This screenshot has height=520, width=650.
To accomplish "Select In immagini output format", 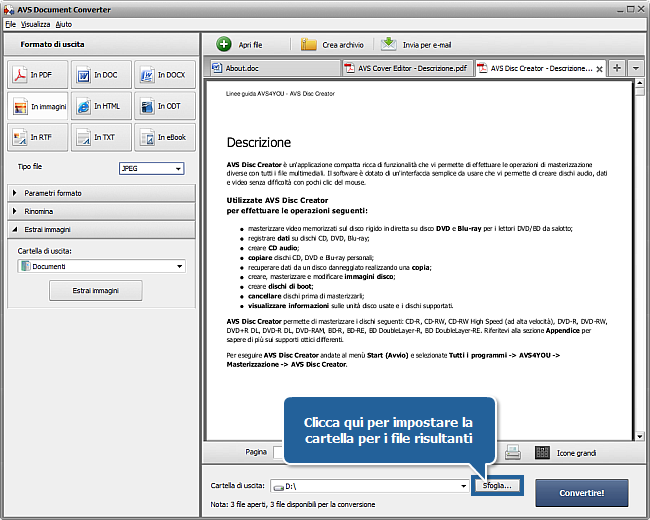I will tap(37, 106).
